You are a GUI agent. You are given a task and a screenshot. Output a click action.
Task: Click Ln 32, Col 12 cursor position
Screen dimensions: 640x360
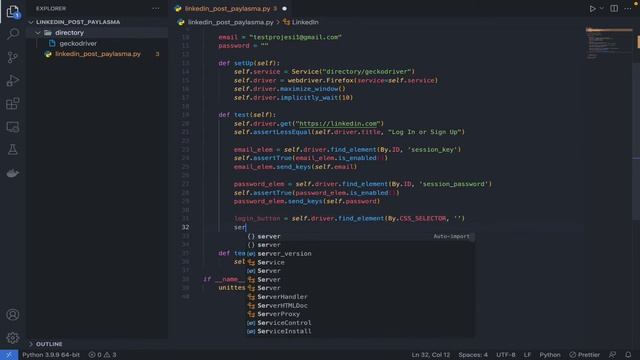431,355
